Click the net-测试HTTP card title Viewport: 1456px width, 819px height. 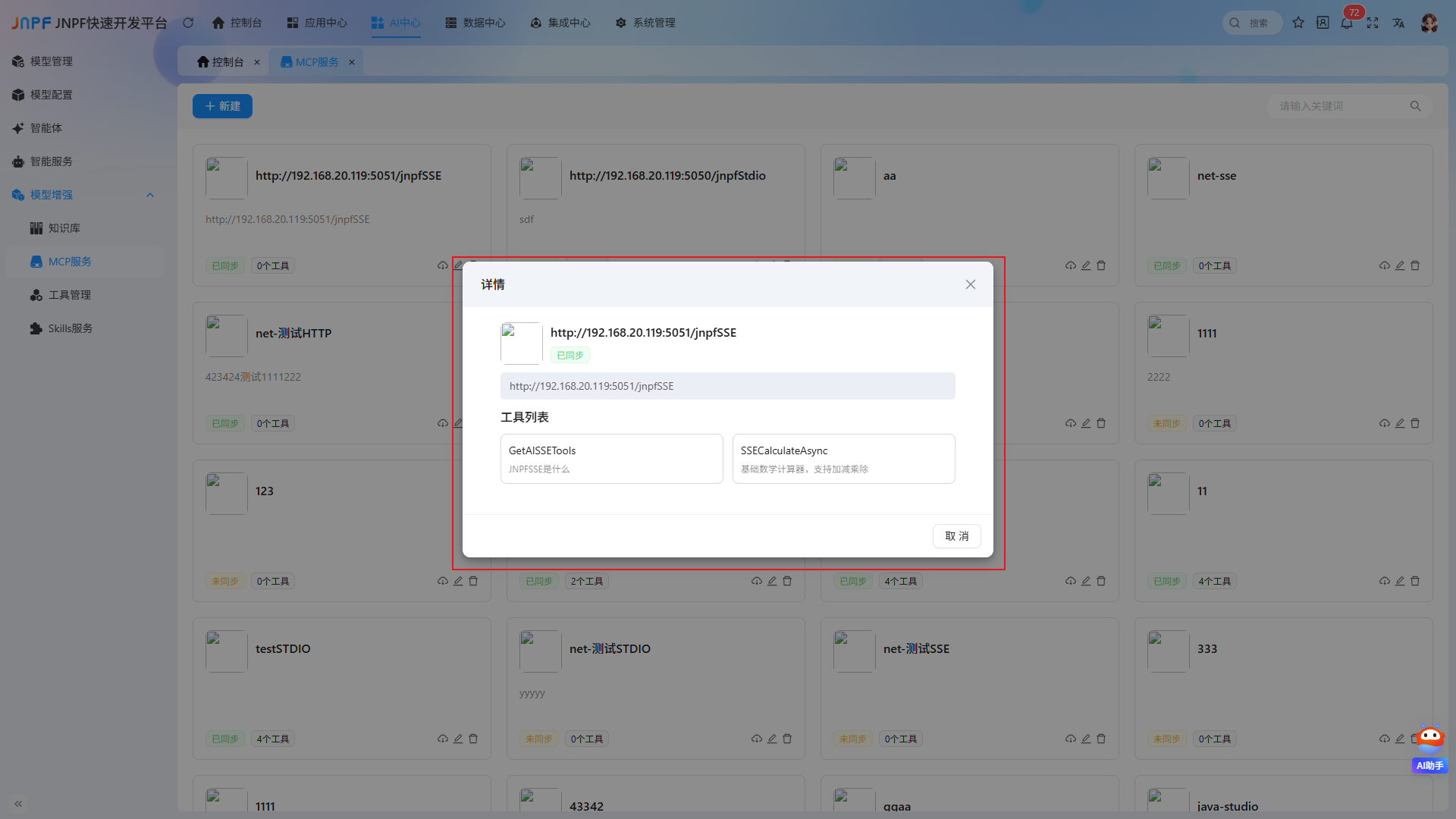[x=293, y=334]
